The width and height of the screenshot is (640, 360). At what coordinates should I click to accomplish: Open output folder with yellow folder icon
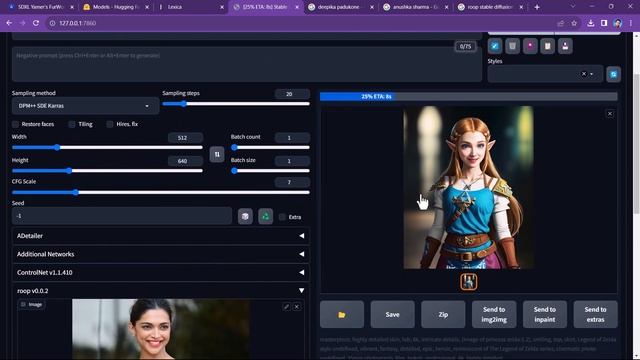point(342,314)
